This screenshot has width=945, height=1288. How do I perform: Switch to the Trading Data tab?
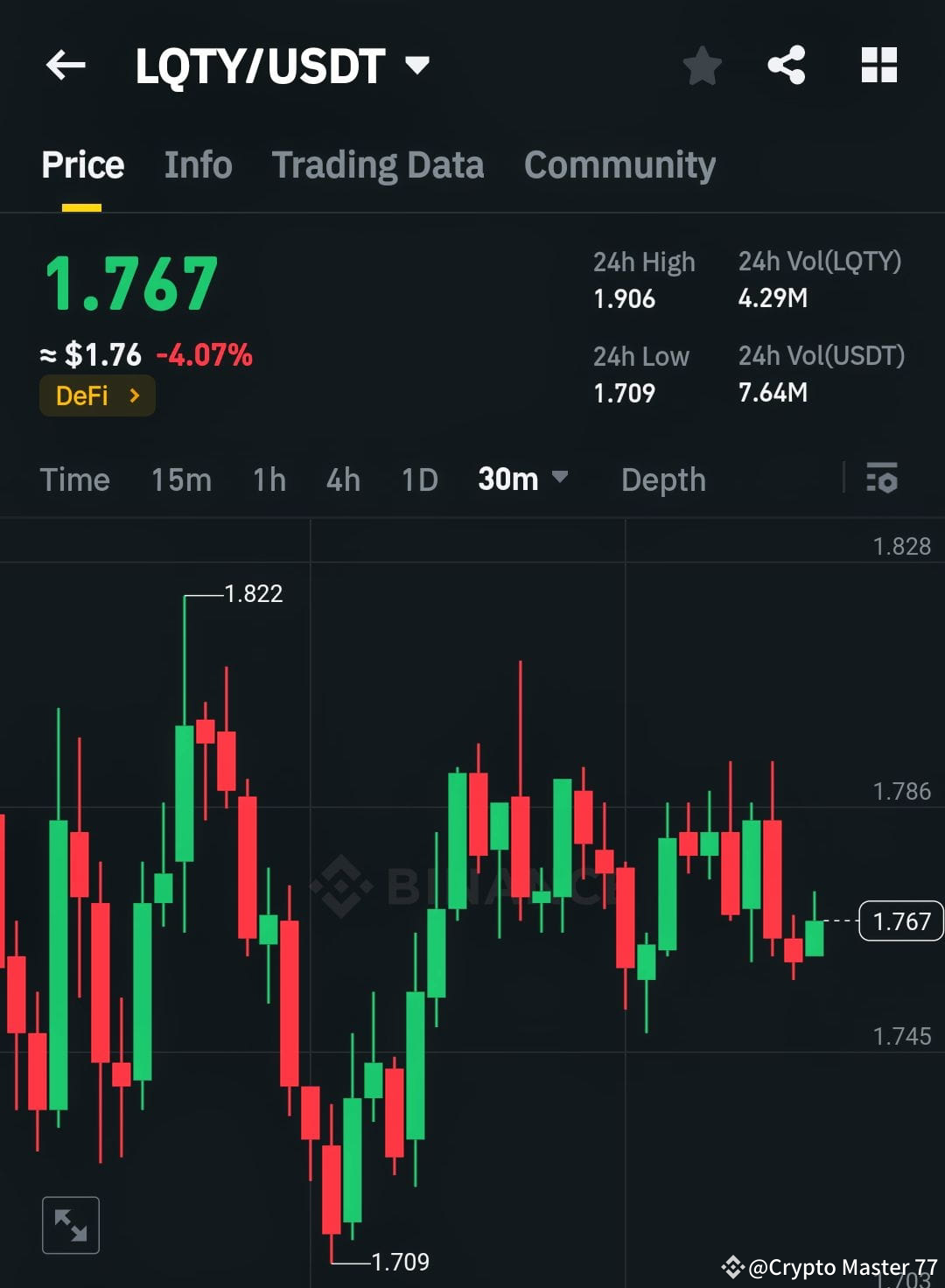pyautogui.click(x=378, y=164)
